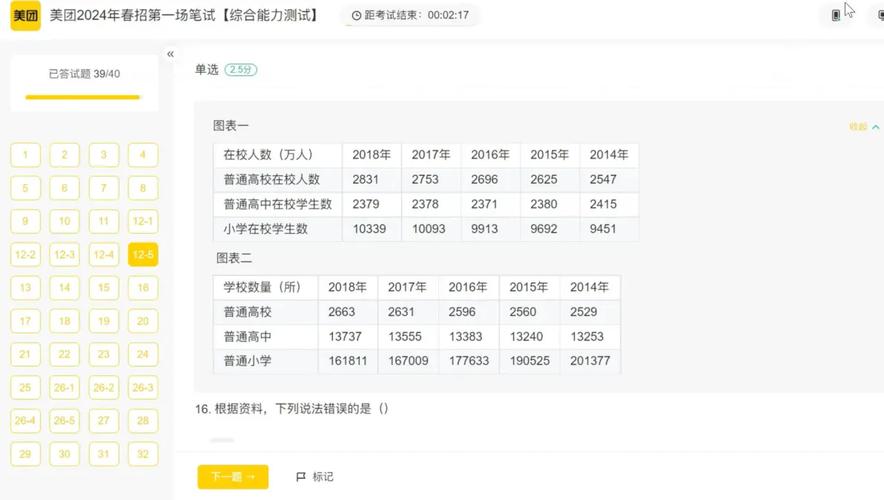Mark this question with the 标记 flag
The image size is (884, 500).
[315, 477]
